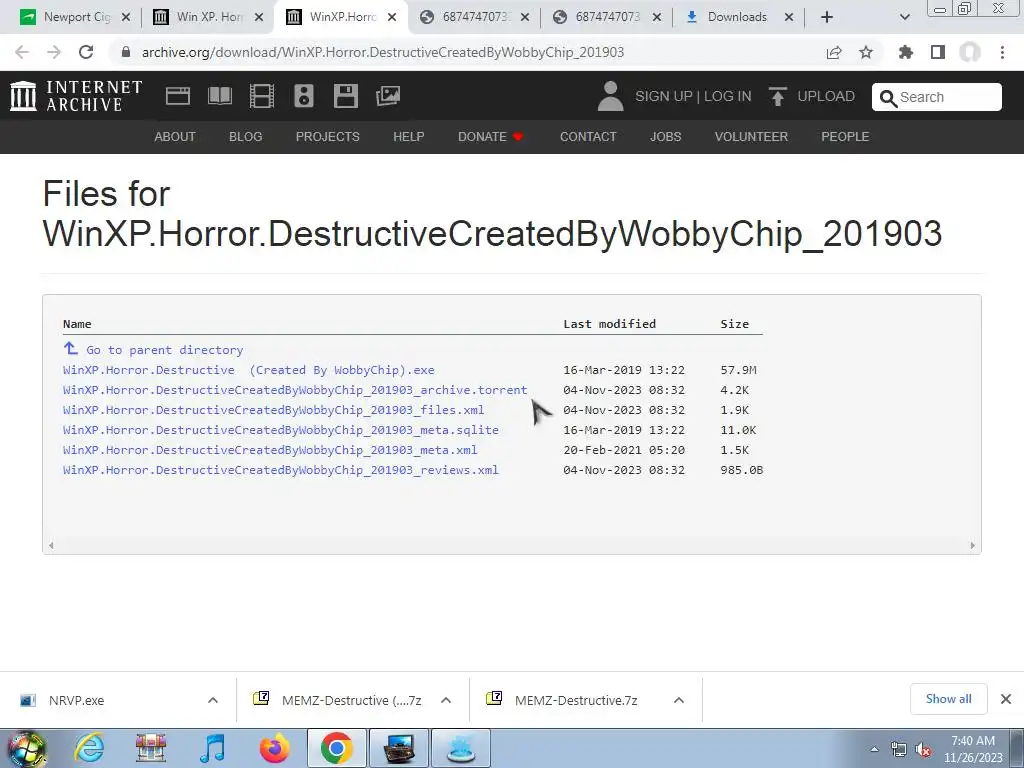Bookmark this page with the star icon
The height and width of the screenshot is (768, 1024).
(866, 52)
